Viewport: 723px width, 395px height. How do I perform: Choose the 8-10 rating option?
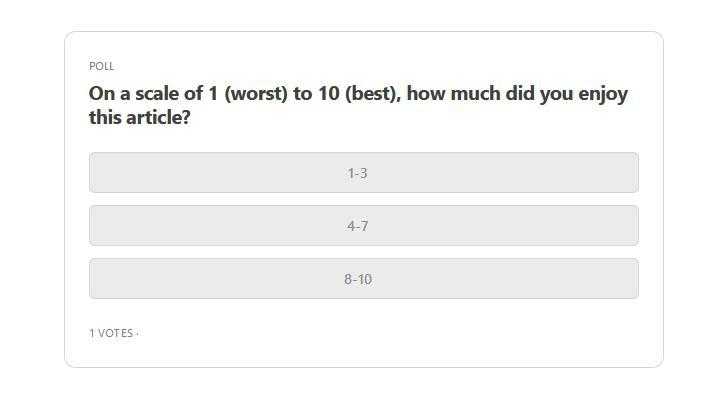point(364,279)
